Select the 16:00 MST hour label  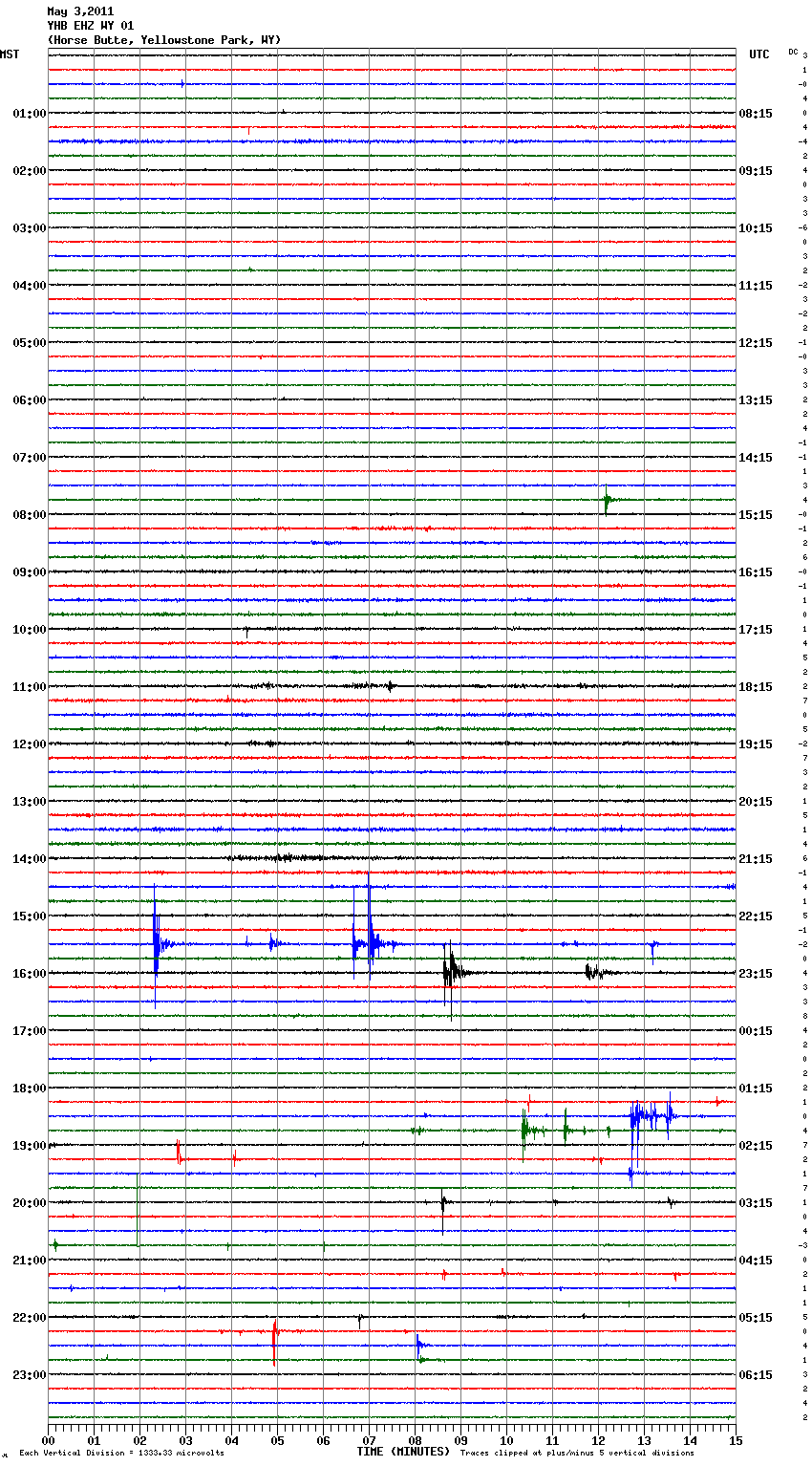[x=29, y=974]
